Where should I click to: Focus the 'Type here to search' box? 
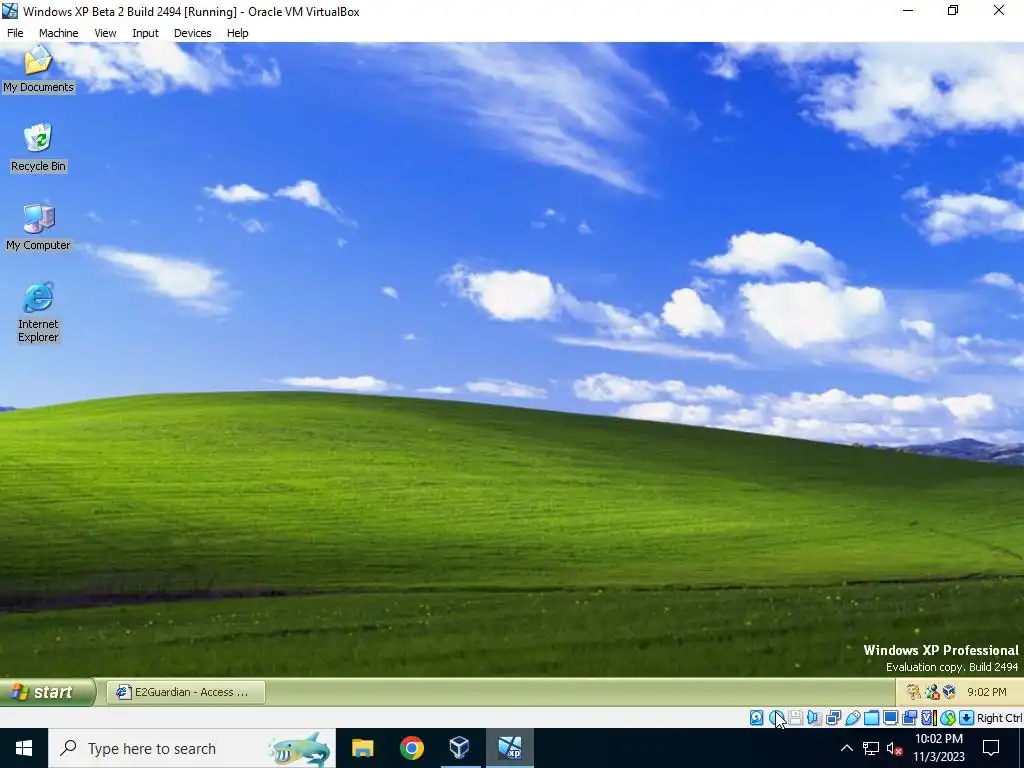pyautogui.click(x=191, y=748)
